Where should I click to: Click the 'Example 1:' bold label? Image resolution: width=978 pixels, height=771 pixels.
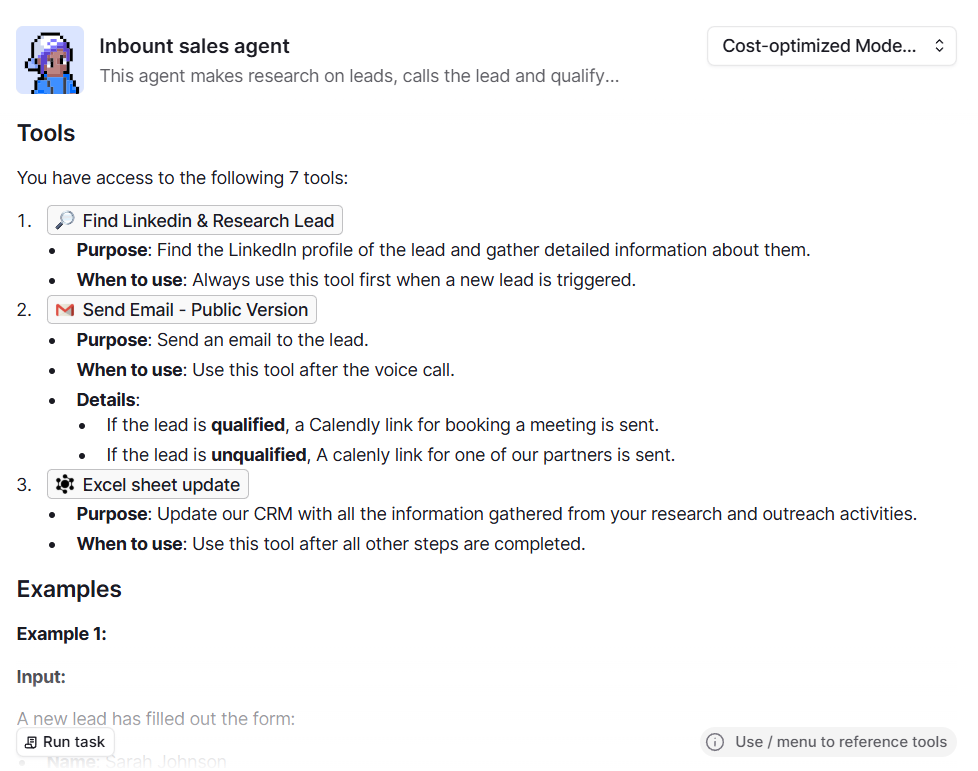click(62, 634)
